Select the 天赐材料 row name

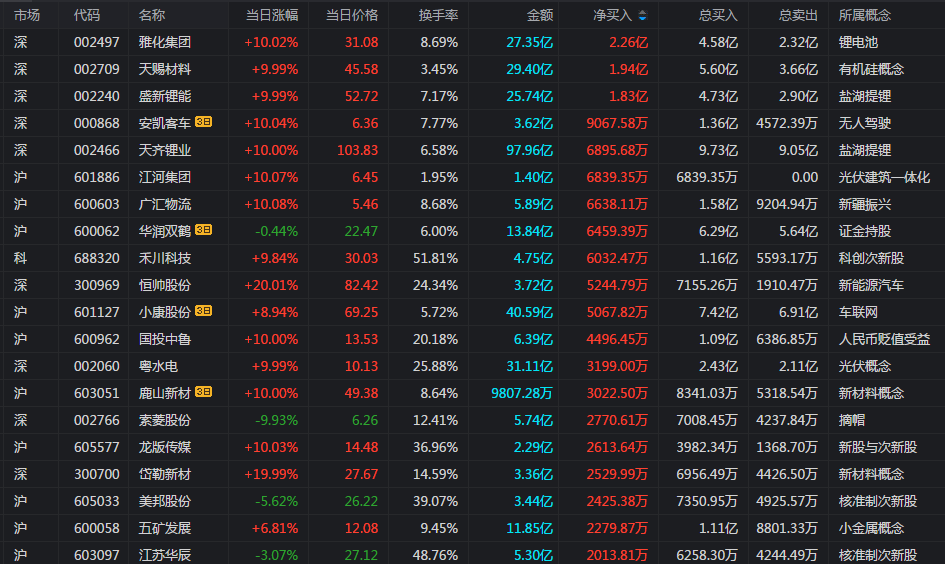tap(165, 69)
